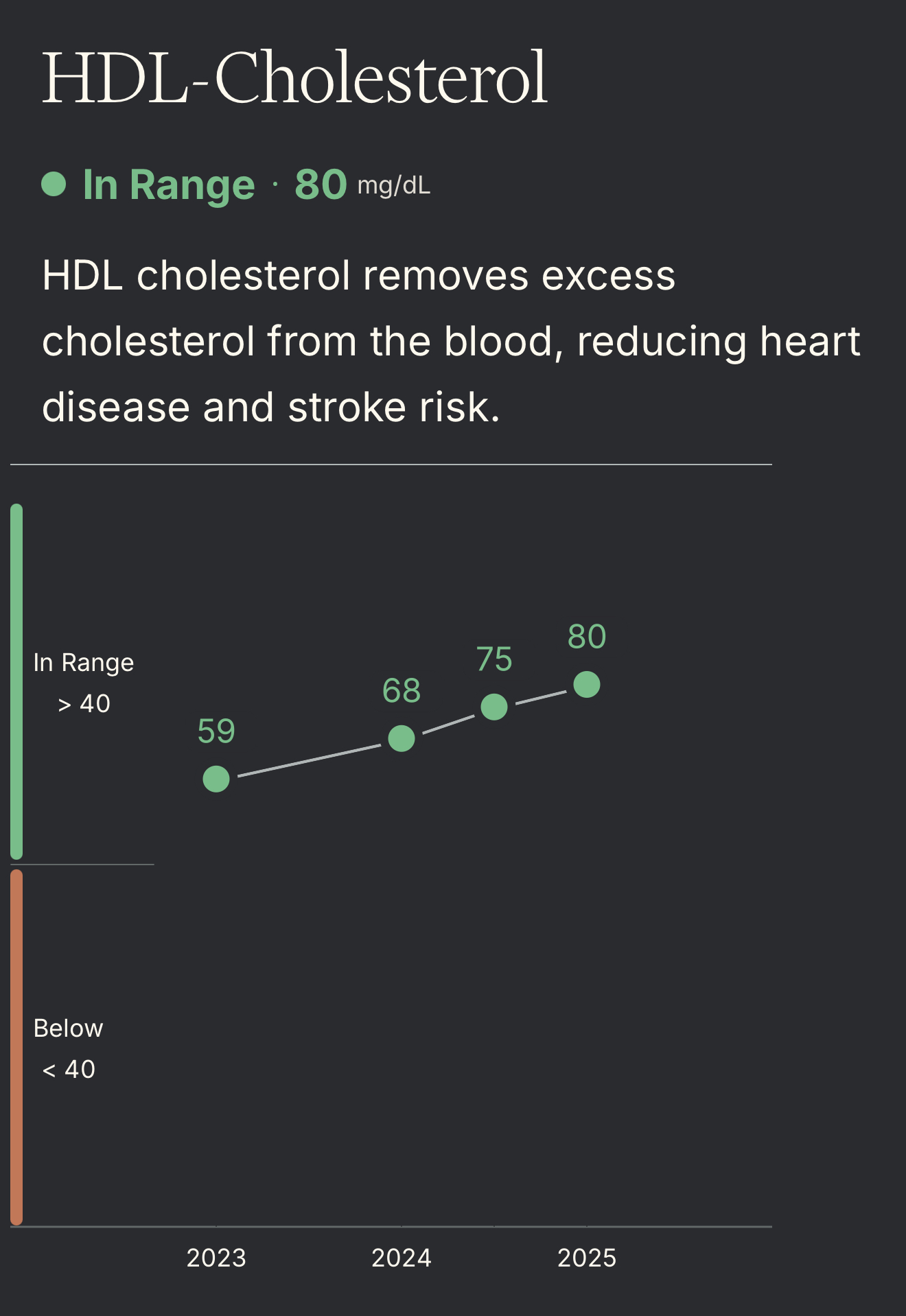The image size is (906, 1316).
Task: Click the 2023 data point showing 59
Action: pos(216,779)
